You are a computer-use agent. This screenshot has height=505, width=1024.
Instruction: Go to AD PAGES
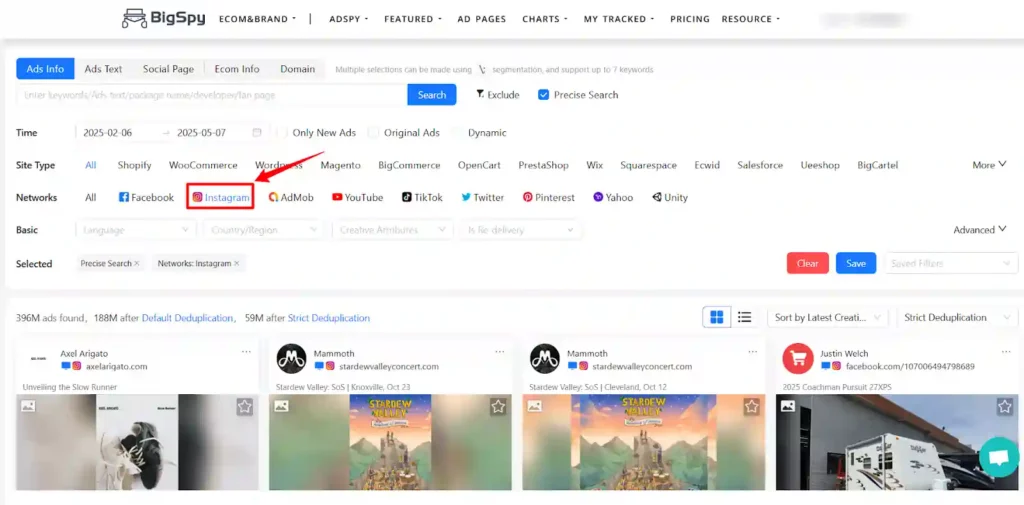point(481,19)
